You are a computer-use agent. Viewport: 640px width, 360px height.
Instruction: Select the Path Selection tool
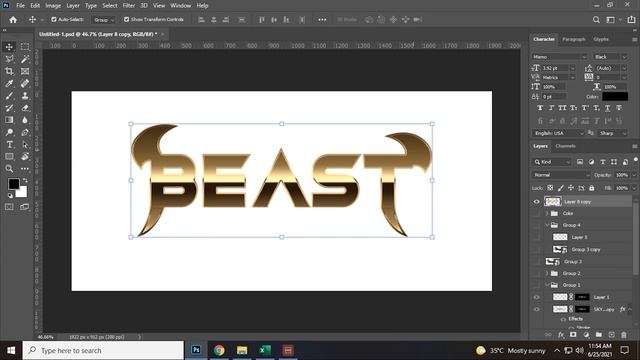pyautogui.click(x=25, y=144)
